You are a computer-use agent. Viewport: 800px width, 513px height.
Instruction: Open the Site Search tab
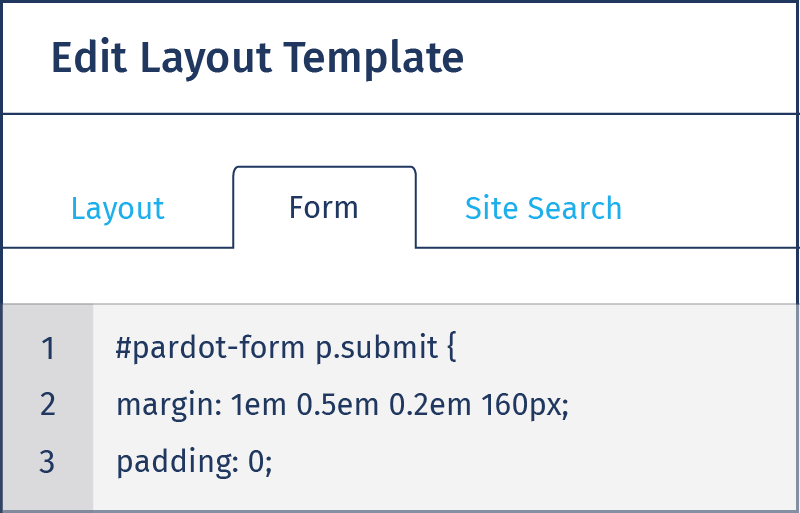(x=543, y=208)
